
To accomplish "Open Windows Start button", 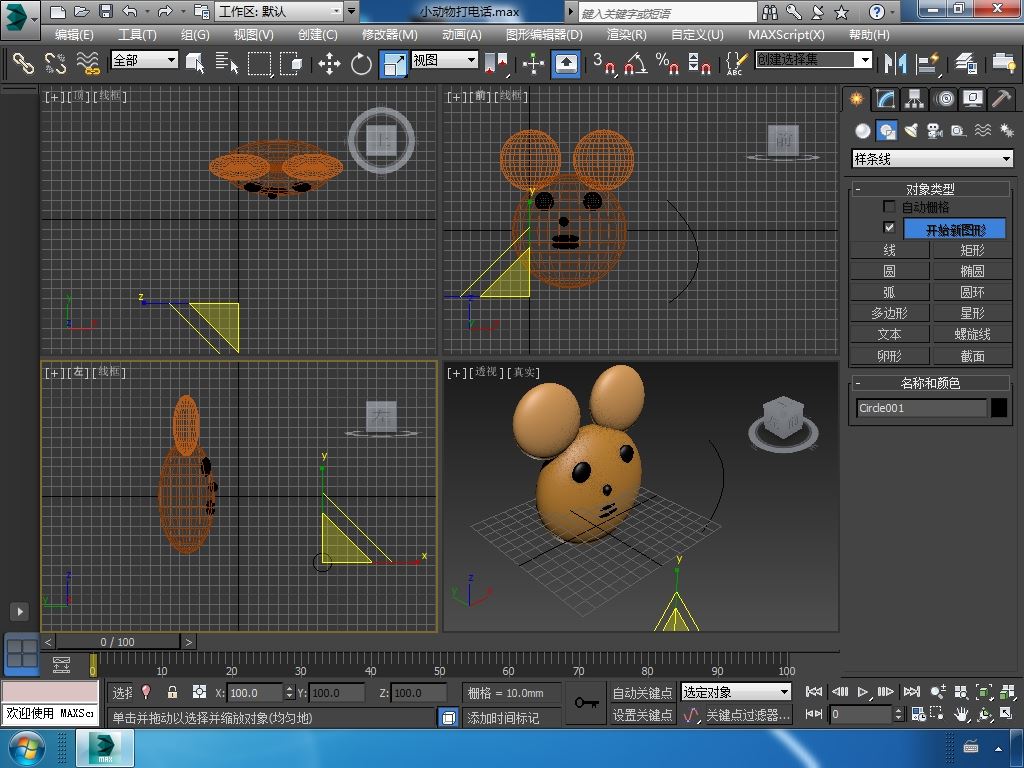I will [x=26, y=748].
